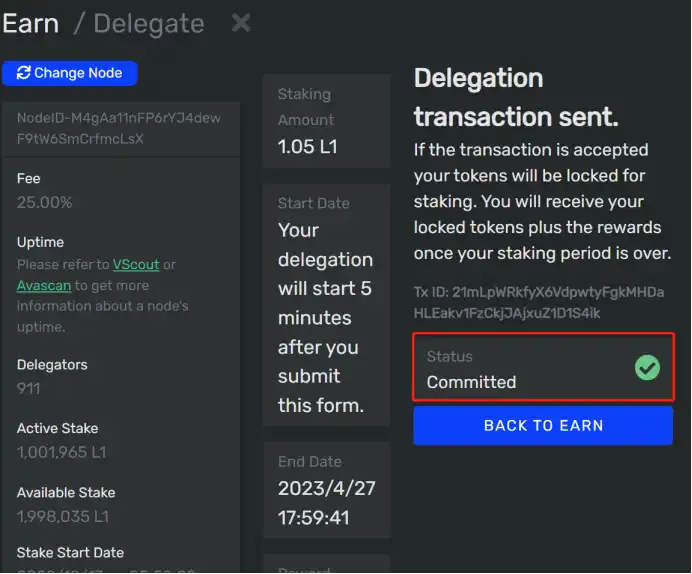This screenshot has width=692, height=574.
Task: Click the NodeID address field
Action: tap(121, 128)
